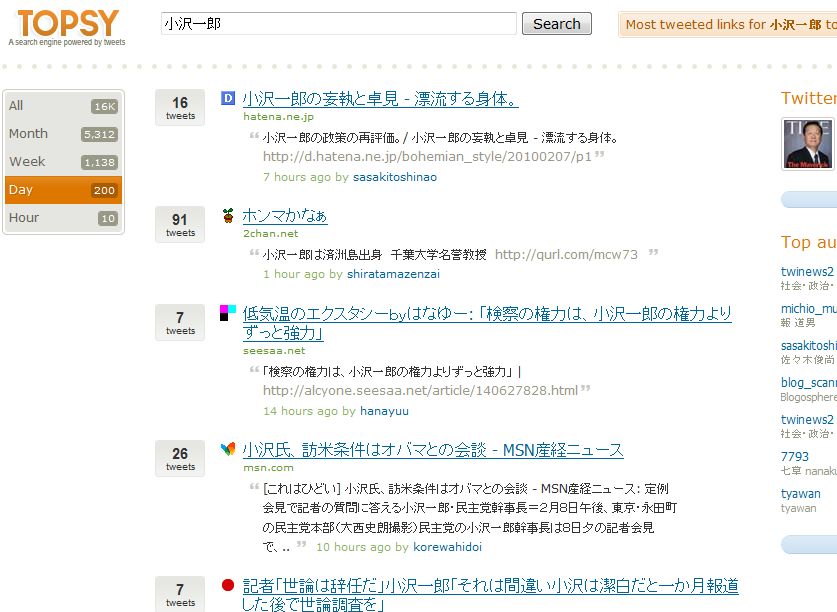Select the Month time filter
Image resolution: width=837 pixels, height=612 pixels.
click(64, 134)
